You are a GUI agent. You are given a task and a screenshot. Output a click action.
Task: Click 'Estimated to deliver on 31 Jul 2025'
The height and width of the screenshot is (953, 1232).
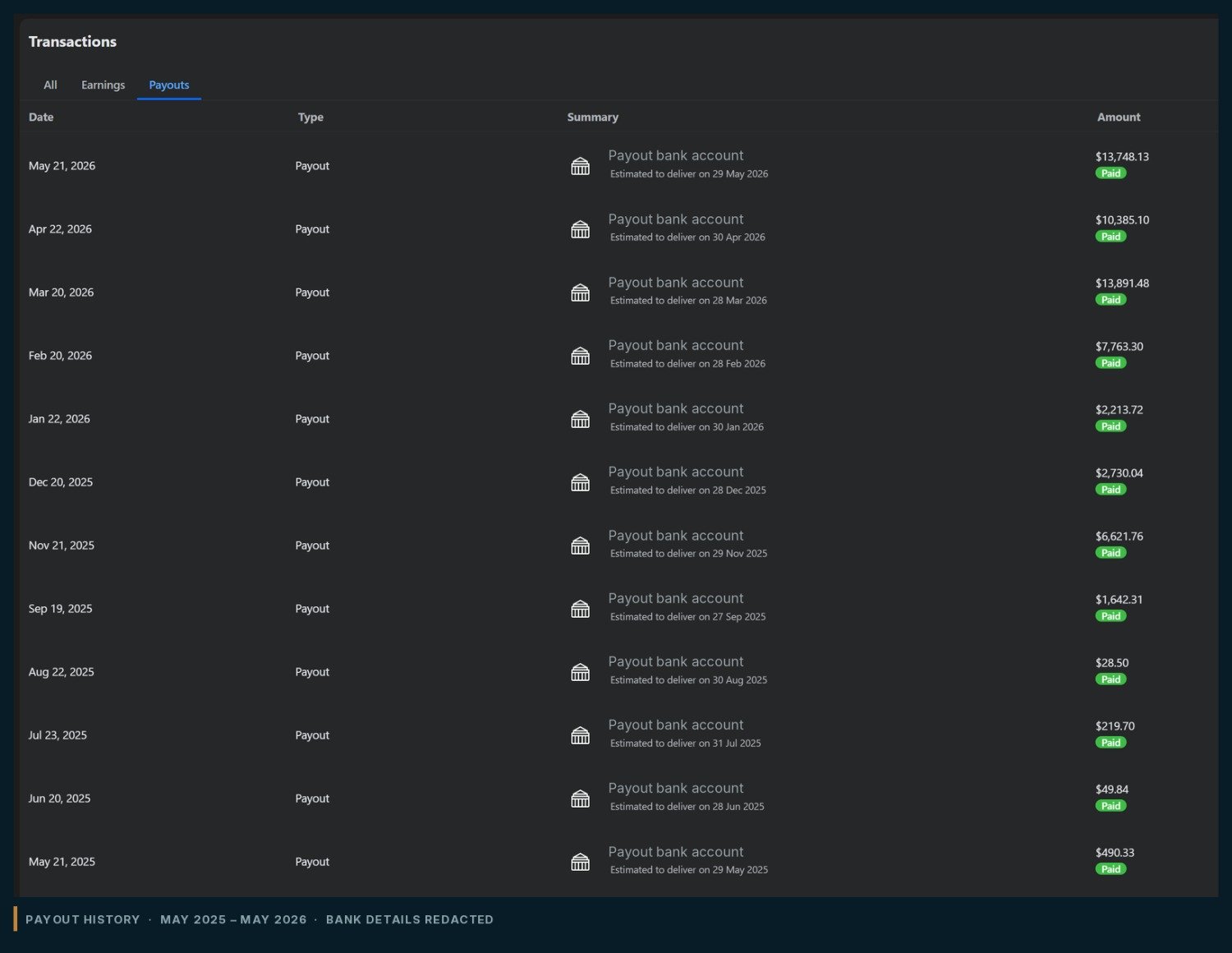coord(686,744)
